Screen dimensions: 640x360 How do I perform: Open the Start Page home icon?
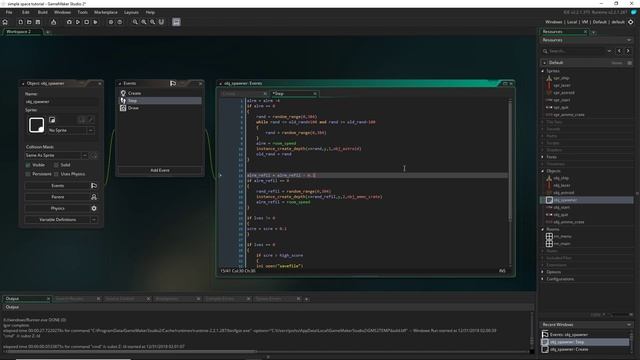[5, 22]
